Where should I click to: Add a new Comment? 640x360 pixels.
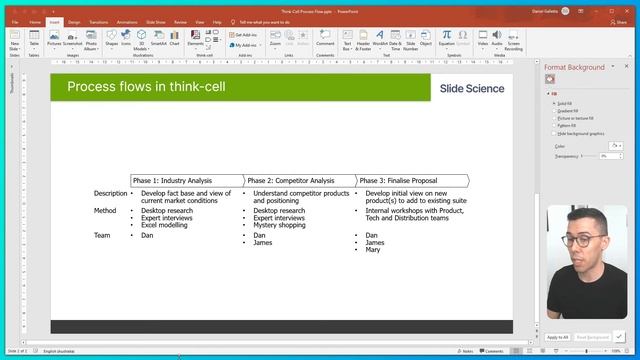pyautogui.click(x=325, y=39)
